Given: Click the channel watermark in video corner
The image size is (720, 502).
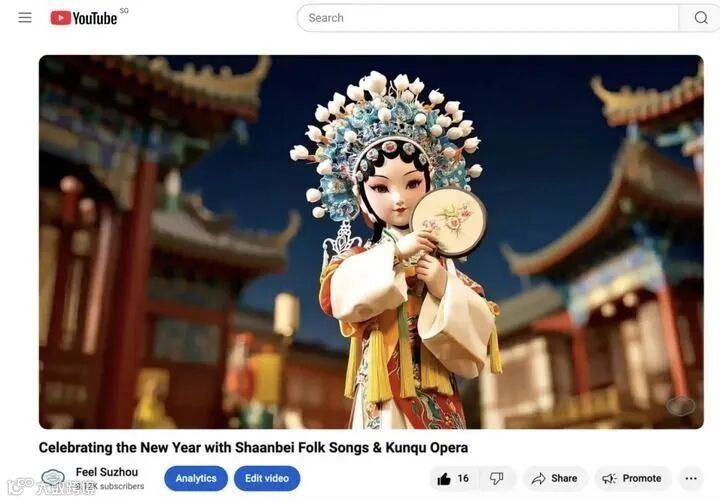Looking at the screenshot, I should tap(681, 406).
